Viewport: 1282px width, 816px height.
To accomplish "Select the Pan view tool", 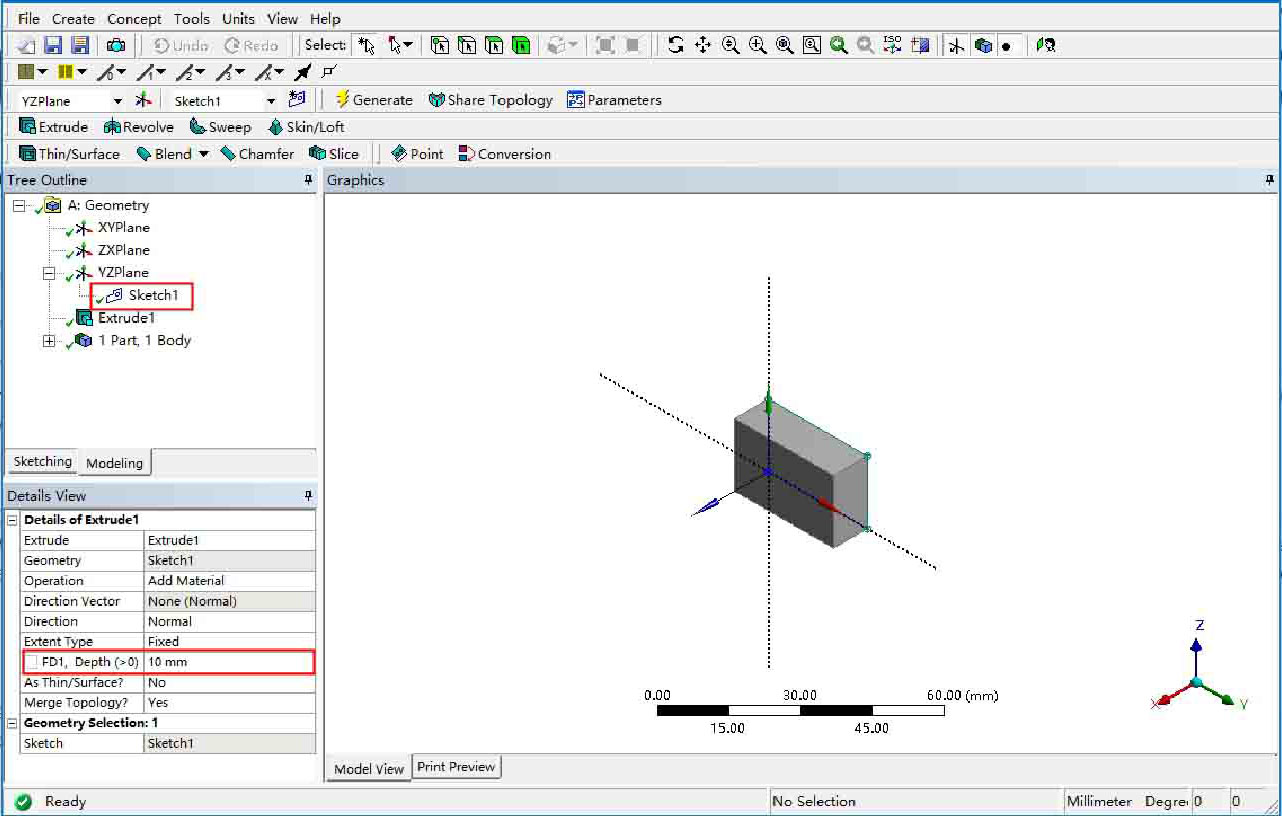I will (703, 45).
